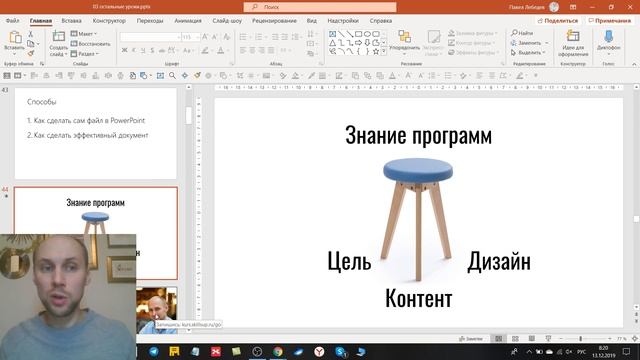
Task: Switch to the Слайд-шоу tab
Action: click(227, 20)
